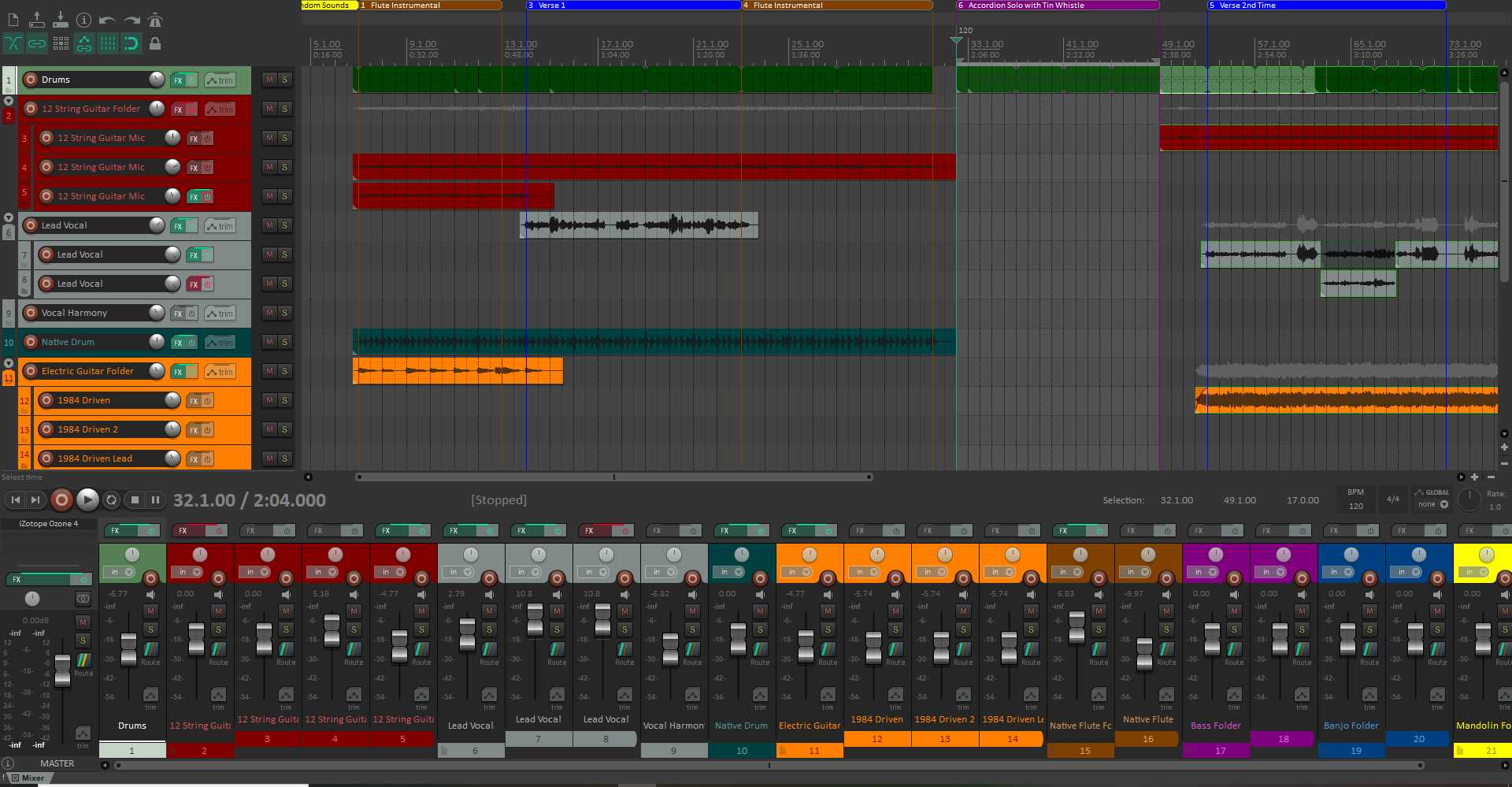Toggle the master channel mono/stereo icon

[83, 599]
